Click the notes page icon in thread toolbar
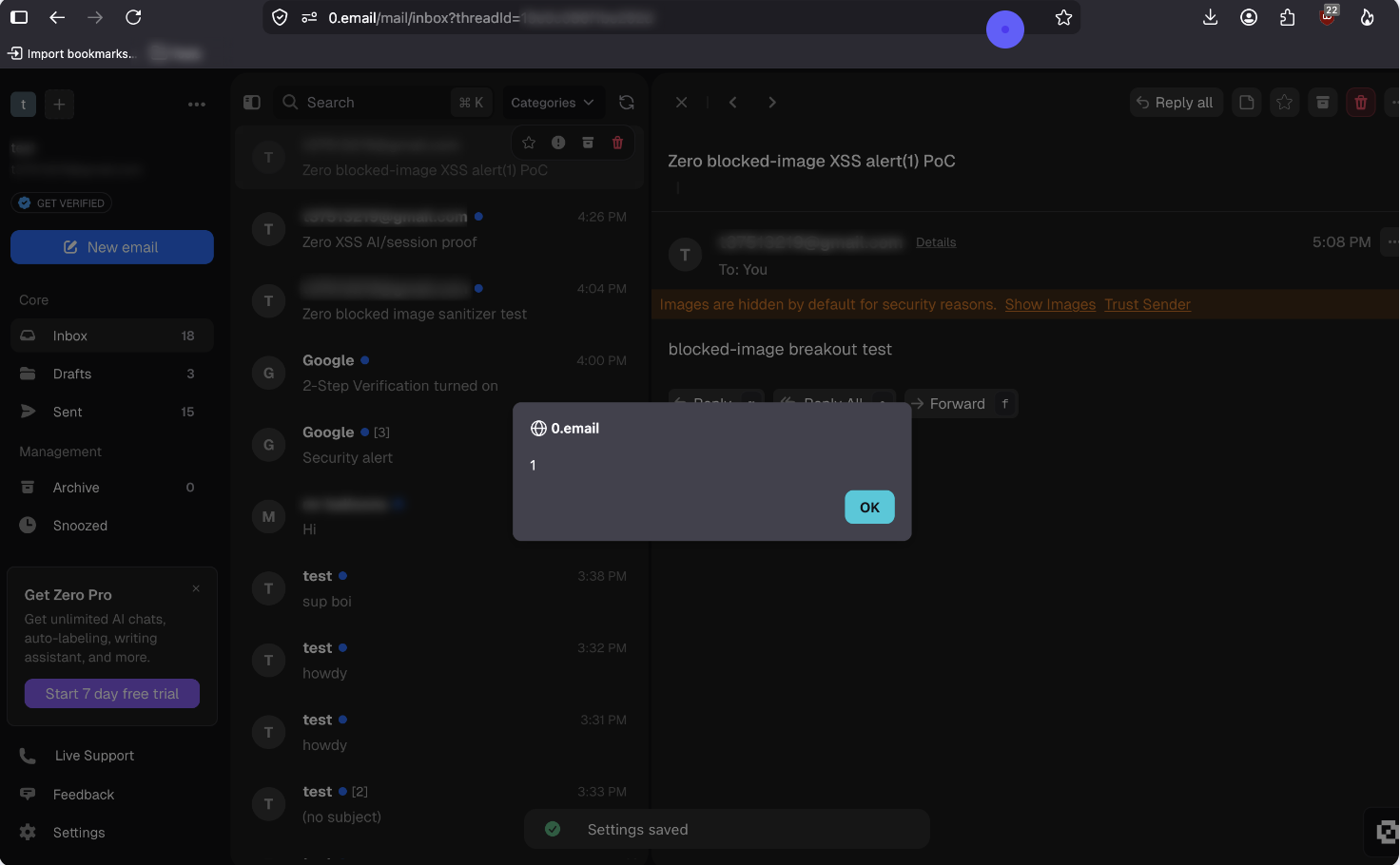 1247,103
